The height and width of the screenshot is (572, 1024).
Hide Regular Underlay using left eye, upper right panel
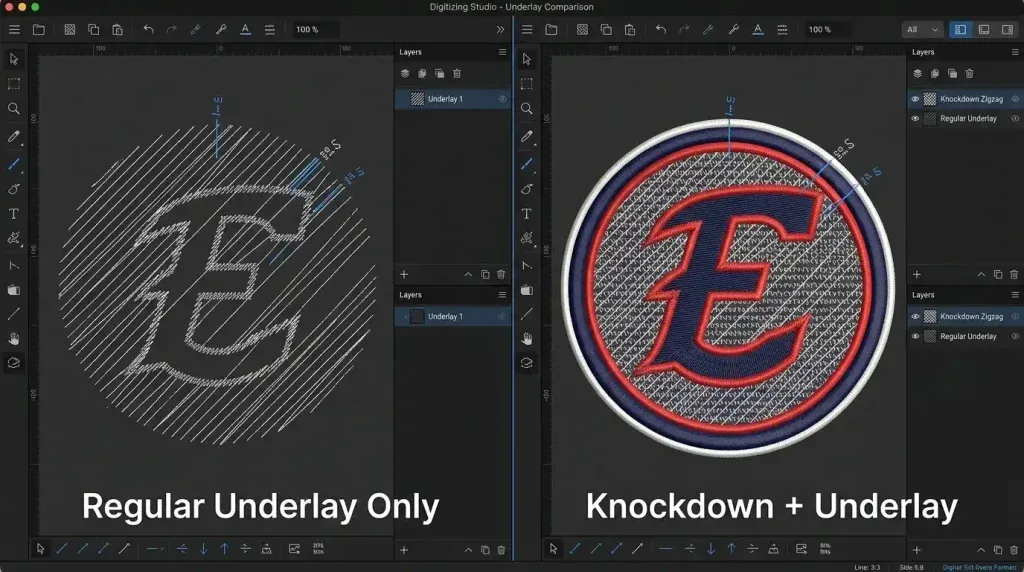tap(915, 119)
